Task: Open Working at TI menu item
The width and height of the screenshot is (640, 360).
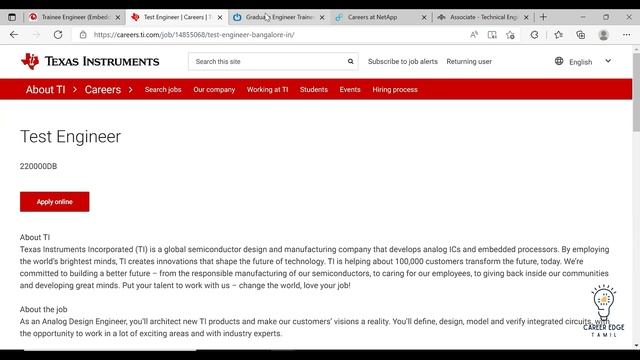Action: tap(267, 89)
